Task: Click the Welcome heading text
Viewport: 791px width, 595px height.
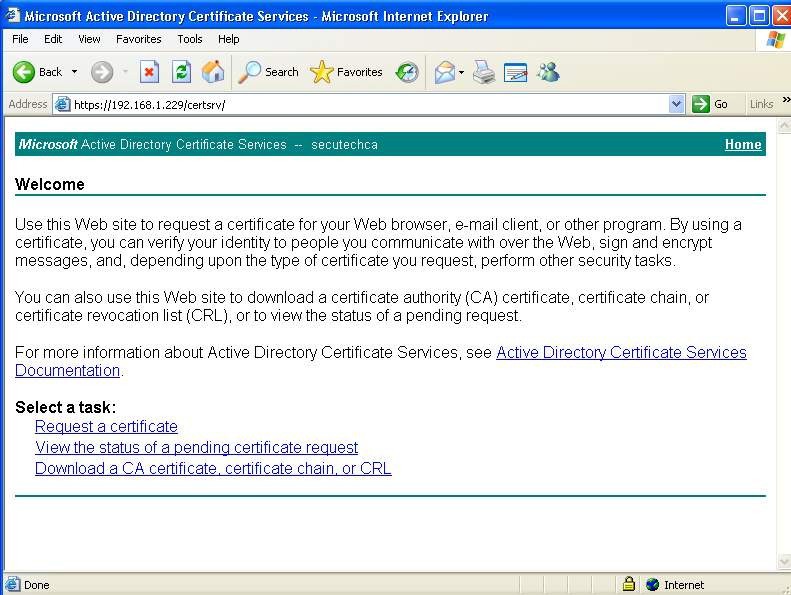Action: coord(49,184)
